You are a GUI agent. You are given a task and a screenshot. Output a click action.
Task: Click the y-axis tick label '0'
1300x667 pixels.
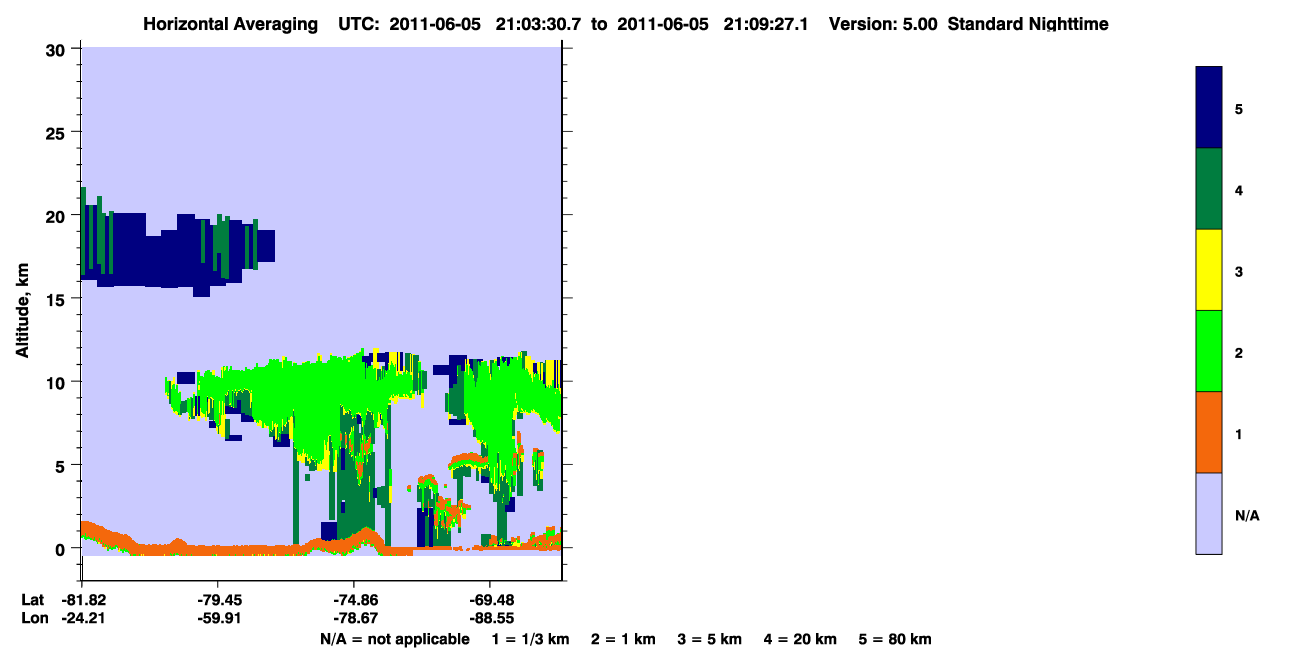tap(61, 548)
